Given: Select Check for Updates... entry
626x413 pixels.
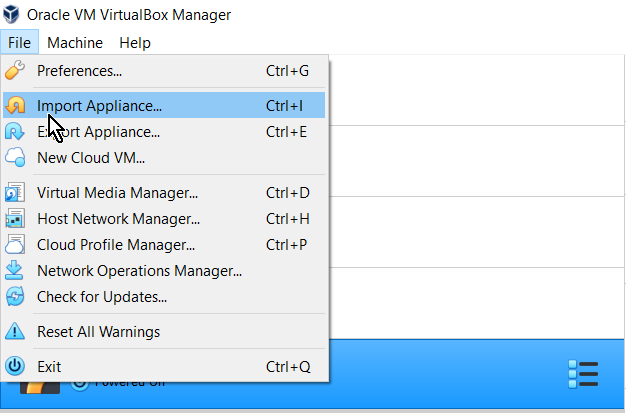Looking at the screenshot, I should [102, 296].
